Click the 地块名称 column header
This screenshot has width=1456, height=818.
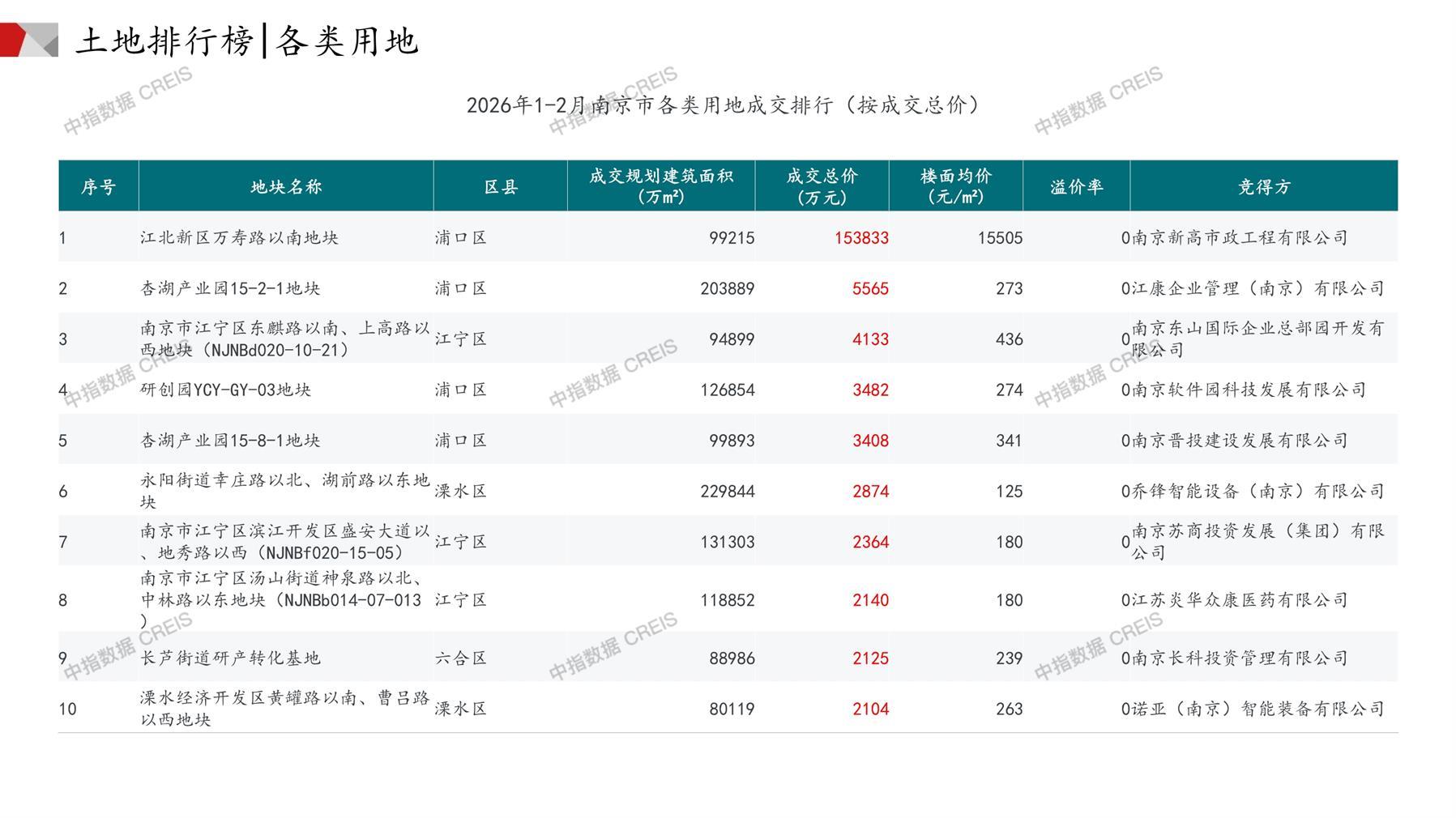pos(286,187)
